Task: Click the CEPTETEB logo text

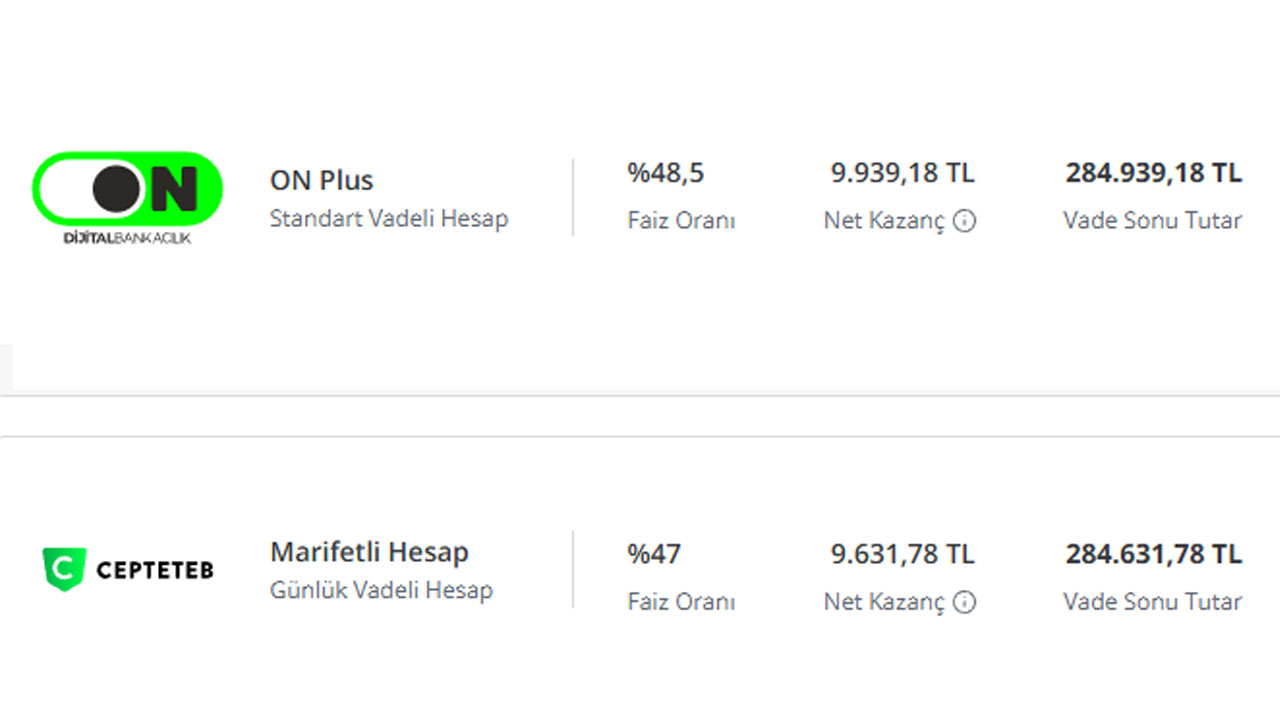Action: coord(155,570)
